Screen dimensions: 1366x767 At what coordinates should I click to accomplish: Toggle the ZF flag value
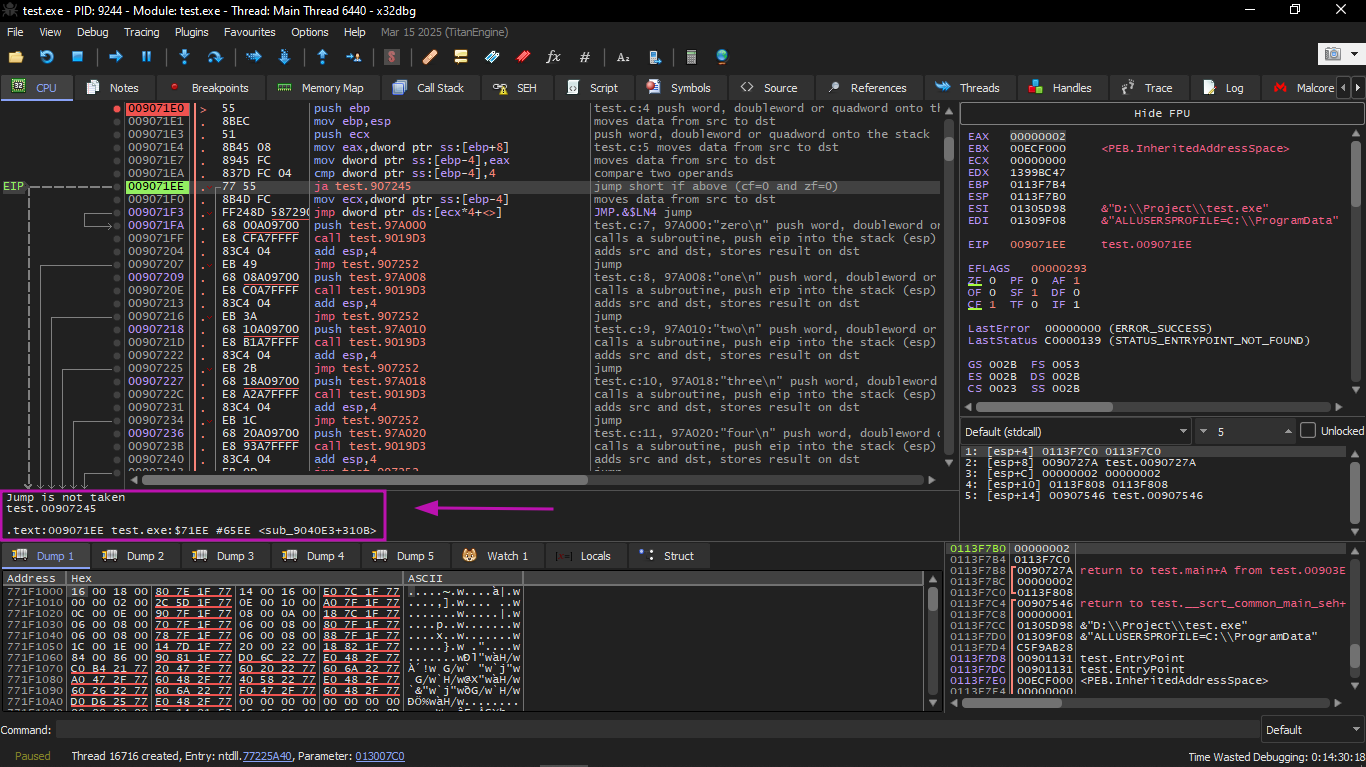[x=995, y=281]
